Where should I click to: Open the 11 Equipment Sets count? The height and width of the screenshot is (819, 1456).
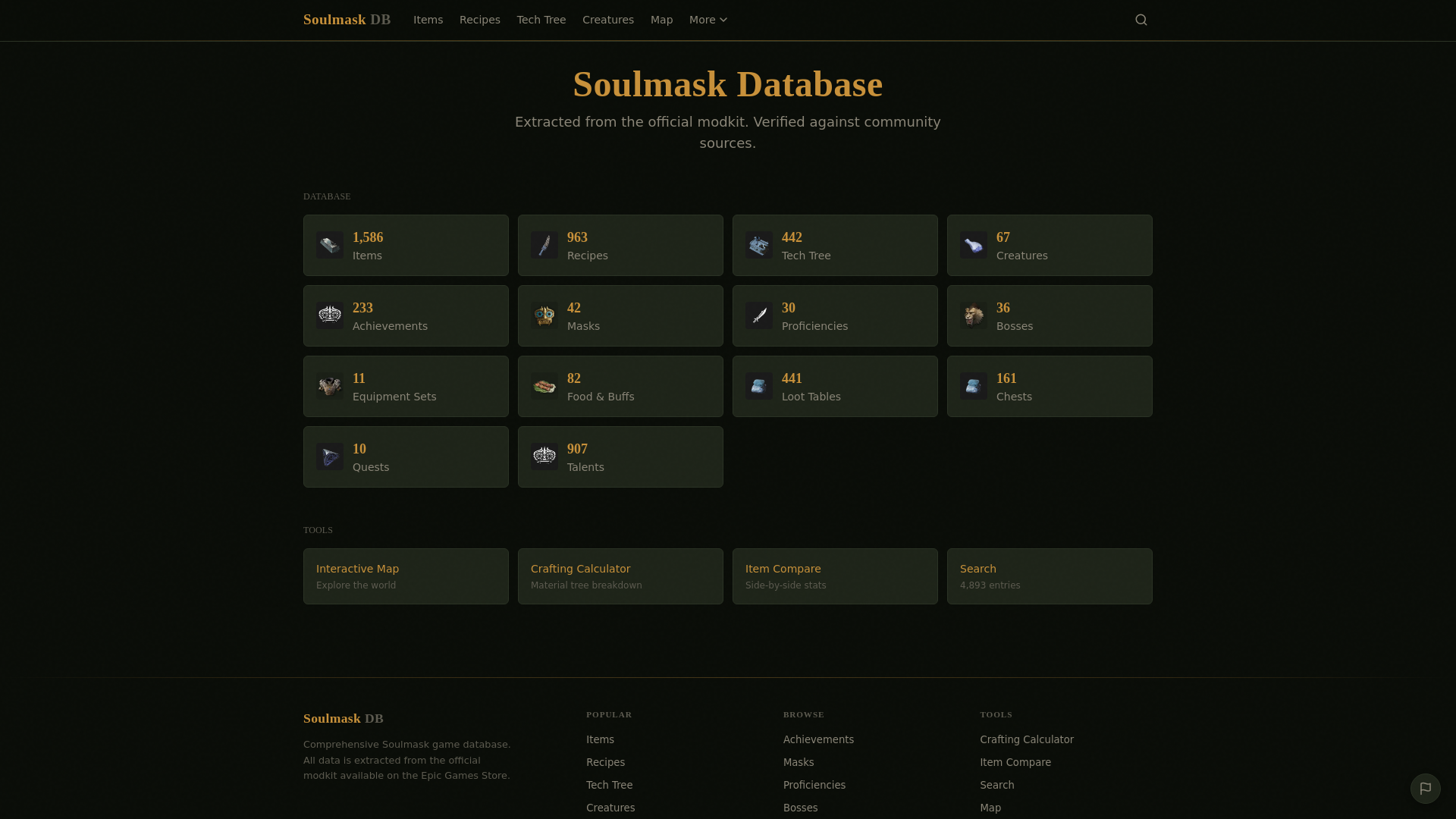coord(359,378)
